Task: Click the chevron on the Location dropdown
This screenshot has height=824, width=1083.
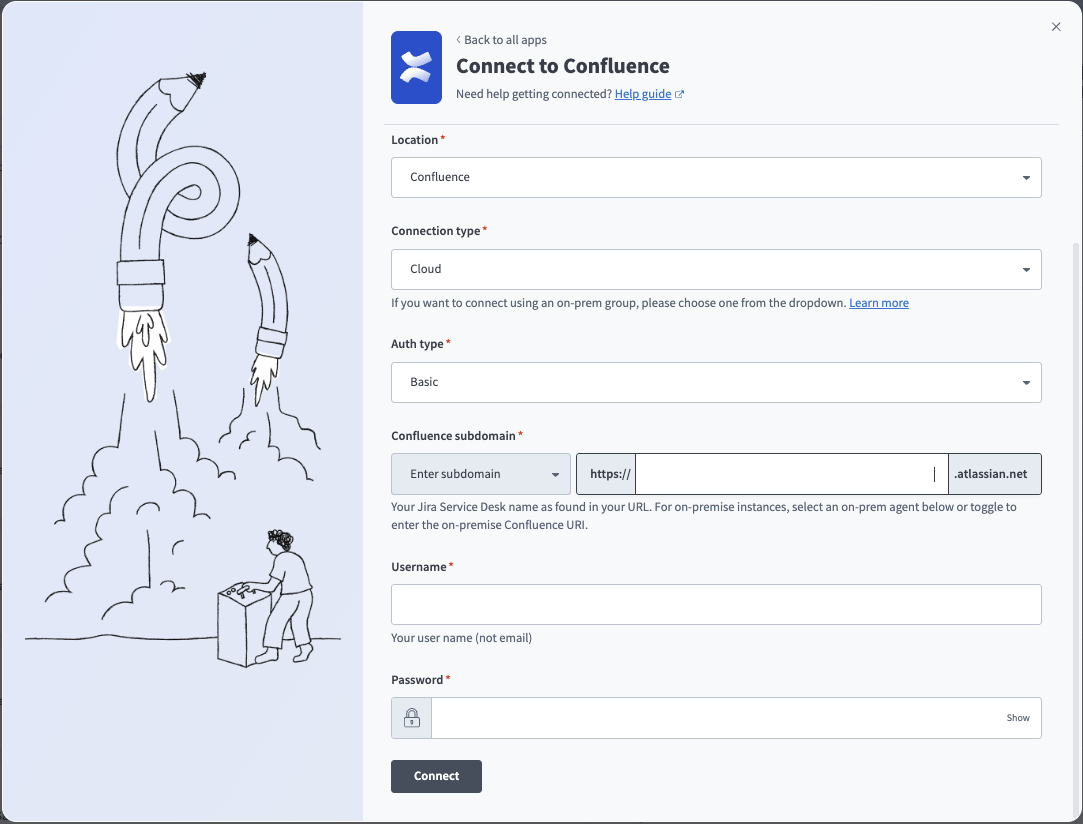Action: (1026, 177)
